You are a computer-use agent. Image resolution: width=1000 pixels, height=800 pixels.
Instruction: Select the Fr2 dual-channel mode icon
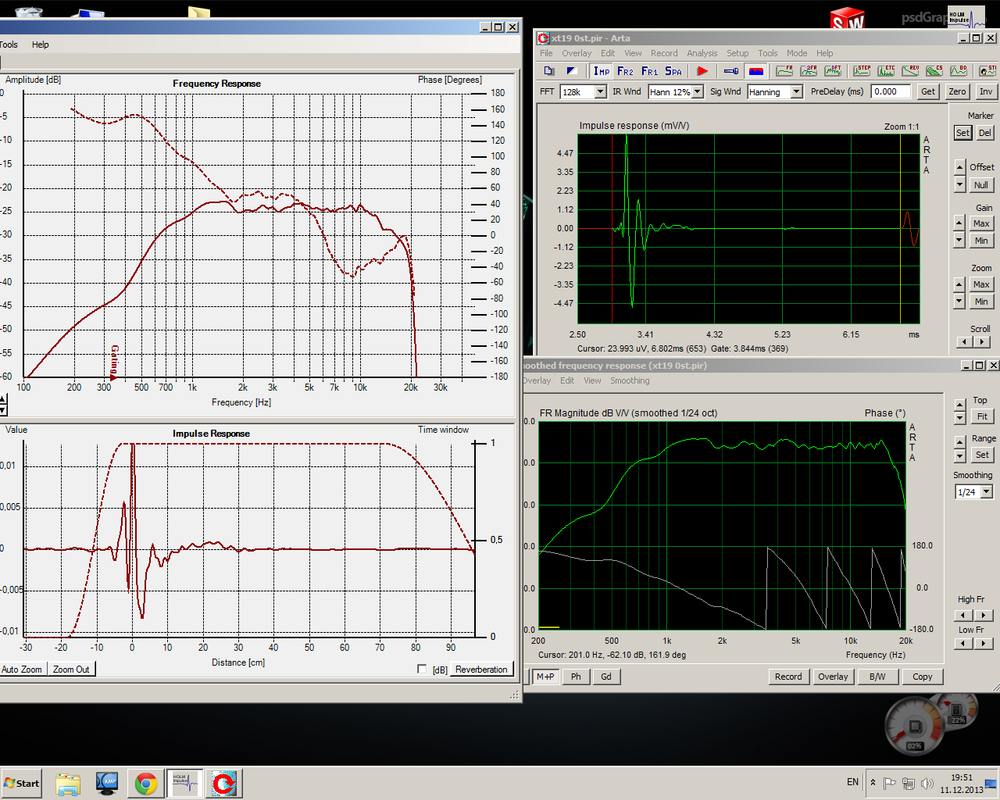625,71
